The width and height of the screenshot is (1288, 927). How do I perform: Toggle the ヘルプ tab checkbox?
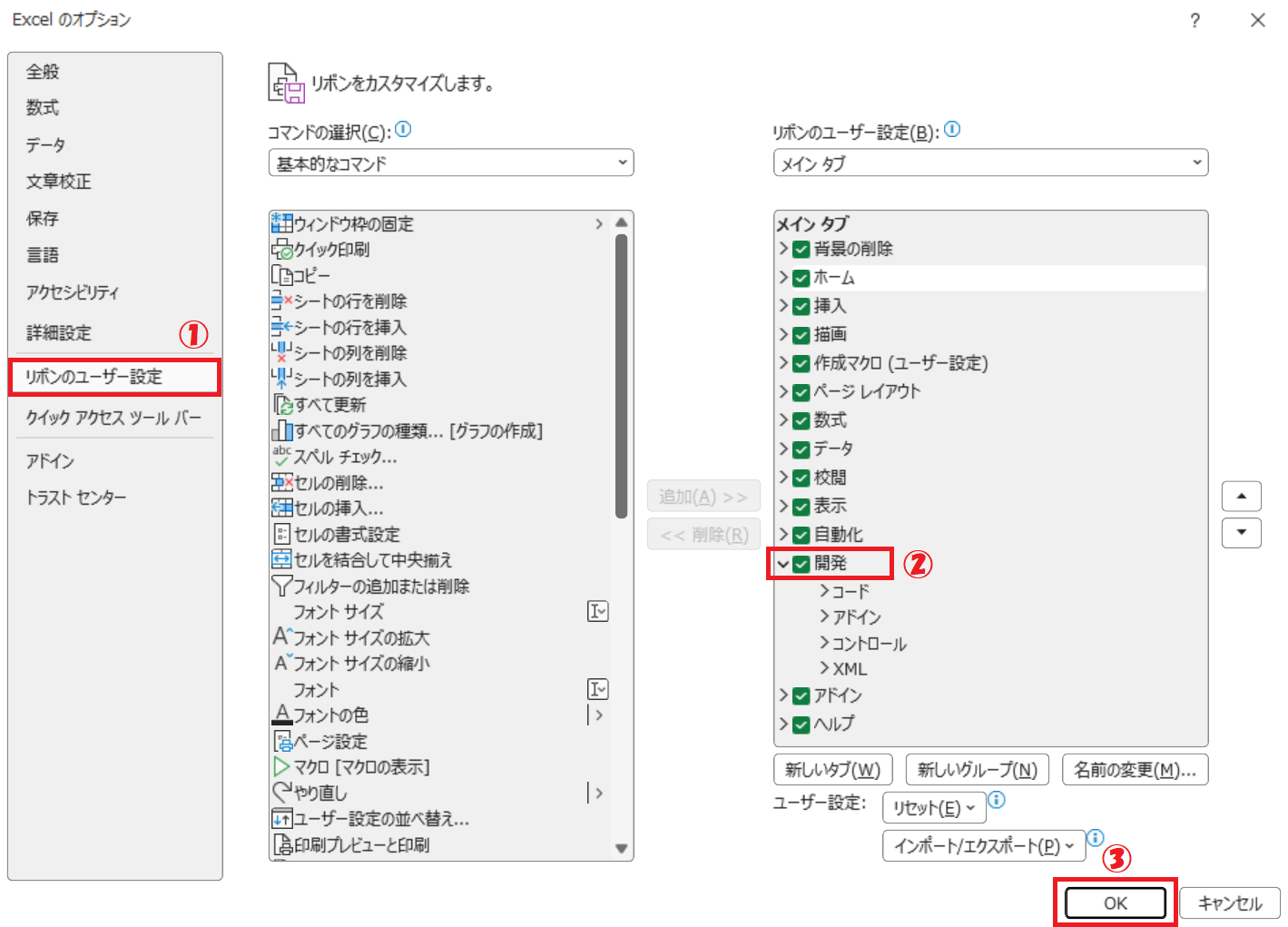tap(801, 725)
